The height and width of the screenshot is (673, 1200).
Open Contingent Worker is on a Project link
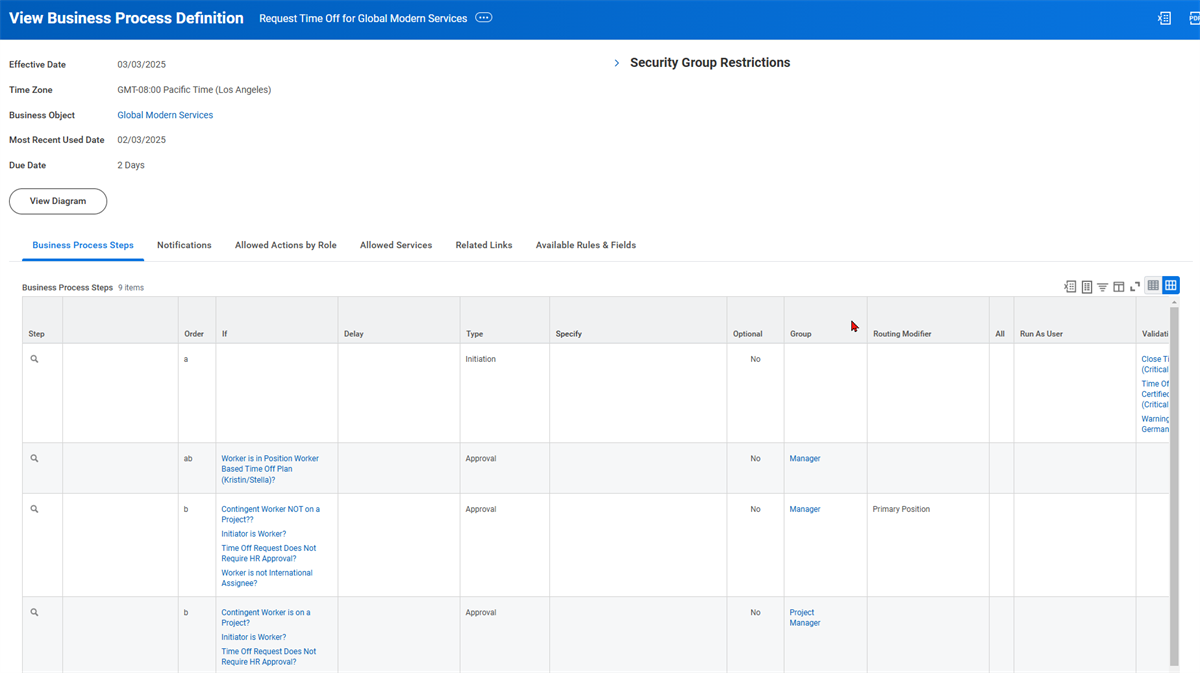click(266, 617)
